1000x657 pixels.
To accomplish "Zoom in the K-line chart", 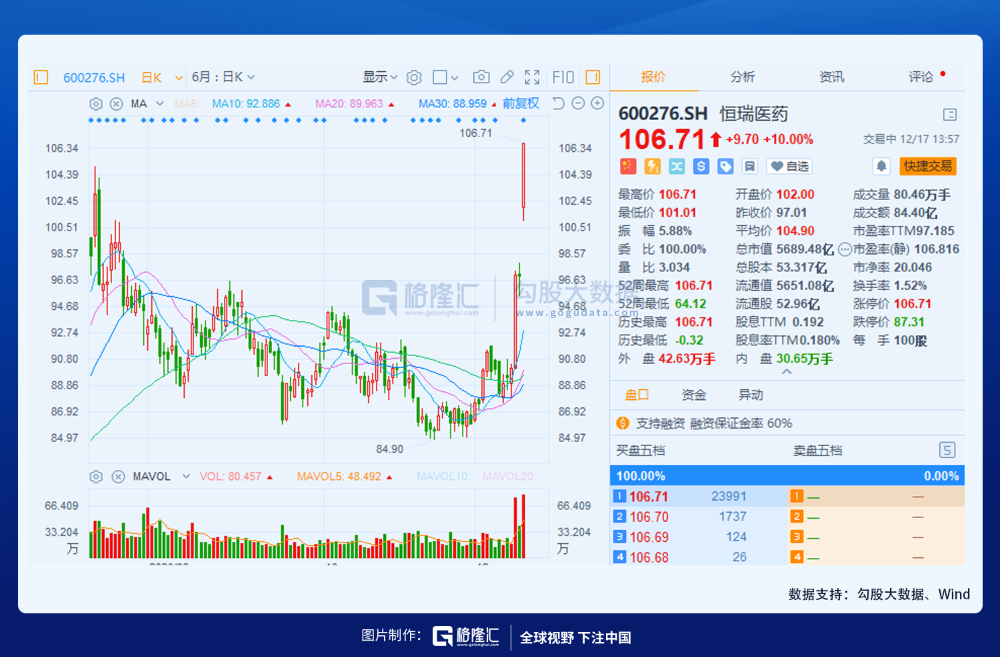I will 598,103.
